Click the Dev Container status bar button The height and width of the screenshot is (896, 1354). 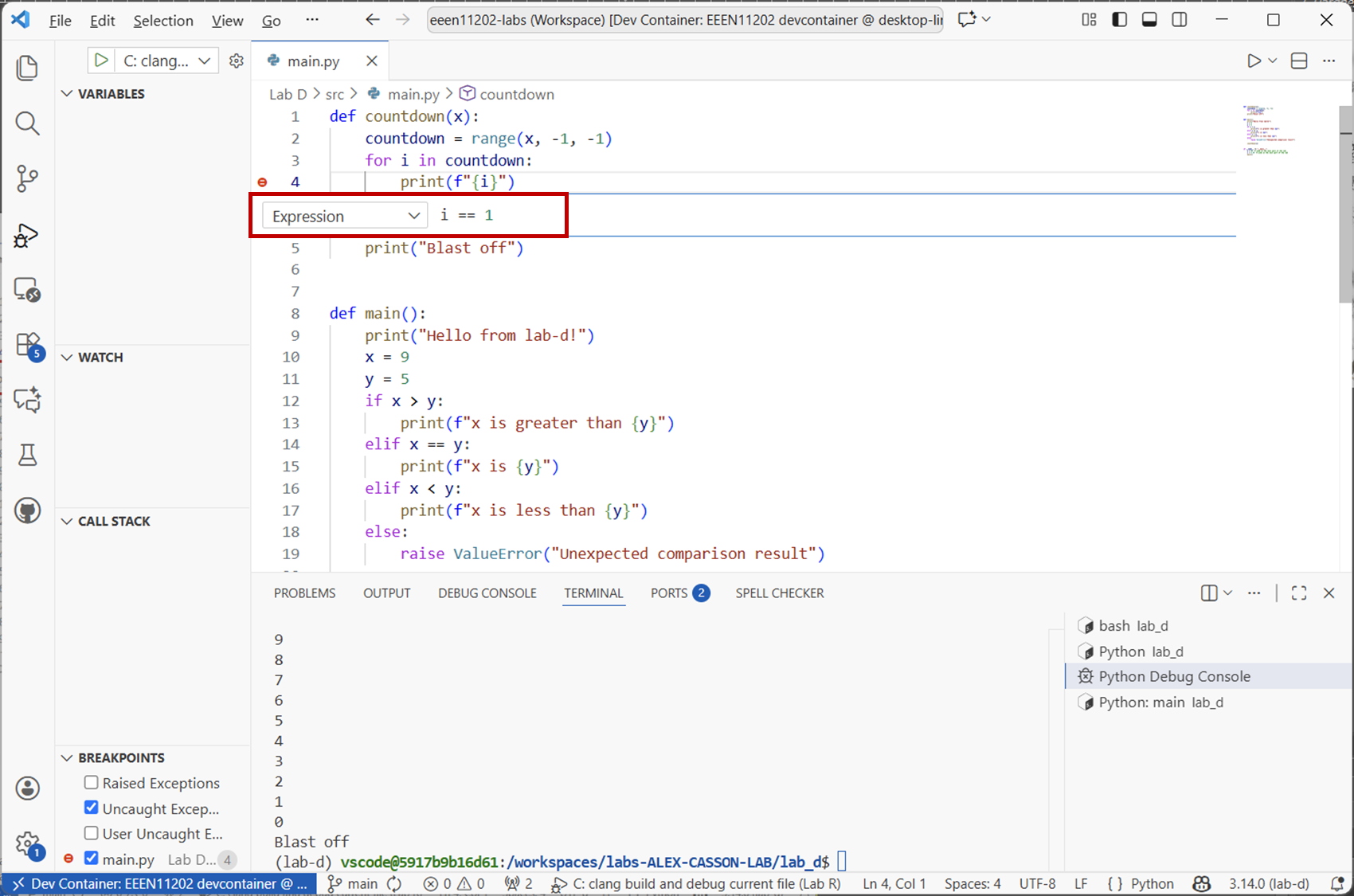coord(159,884)
